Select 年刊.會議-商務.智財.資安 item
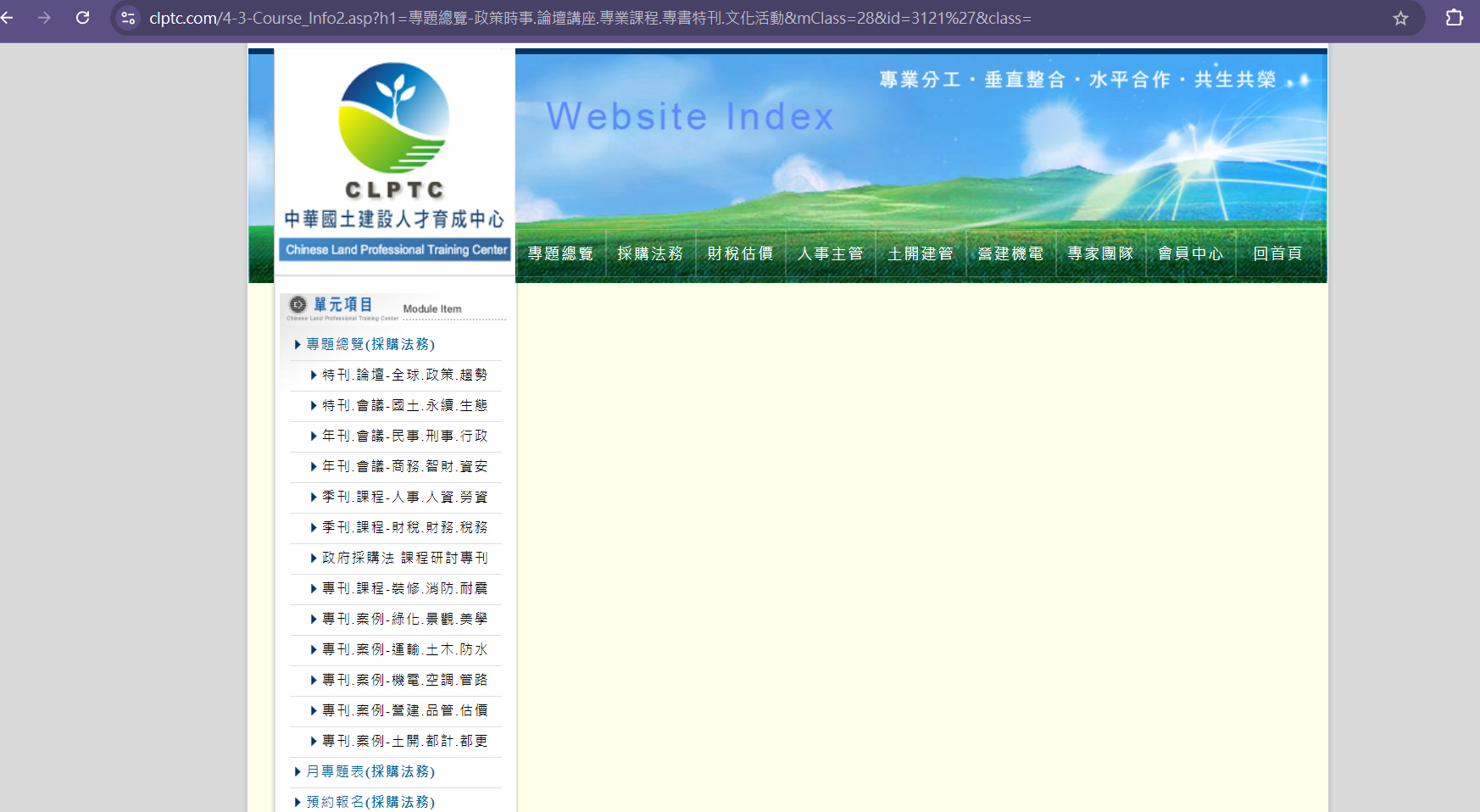Viewport: 1480px width, 812px height. 405,466
